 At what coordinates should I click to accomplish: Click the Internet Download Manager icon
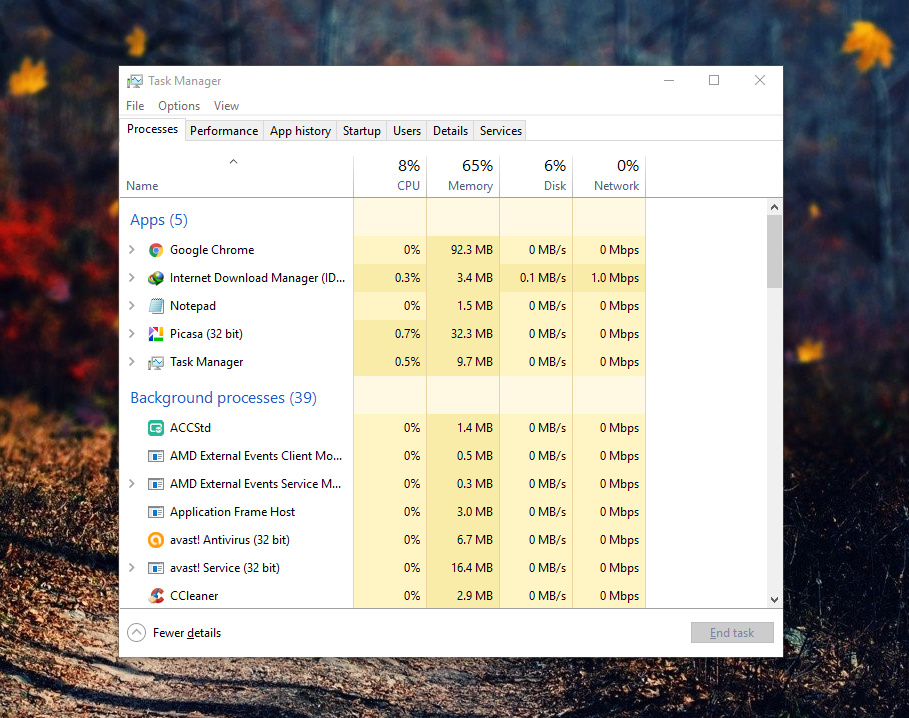155,278
